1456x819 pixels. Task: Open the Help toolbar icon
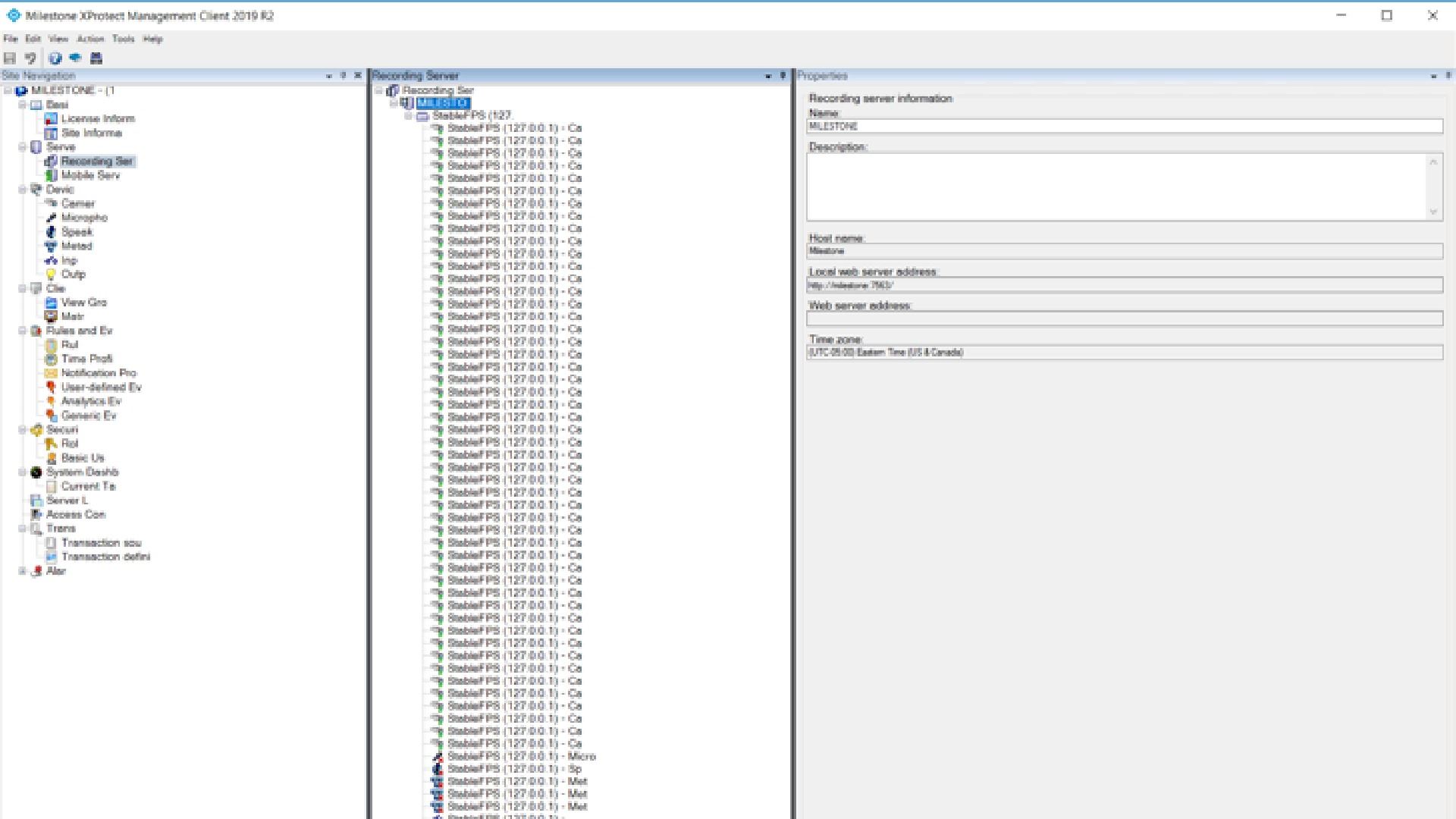[55, 58]
